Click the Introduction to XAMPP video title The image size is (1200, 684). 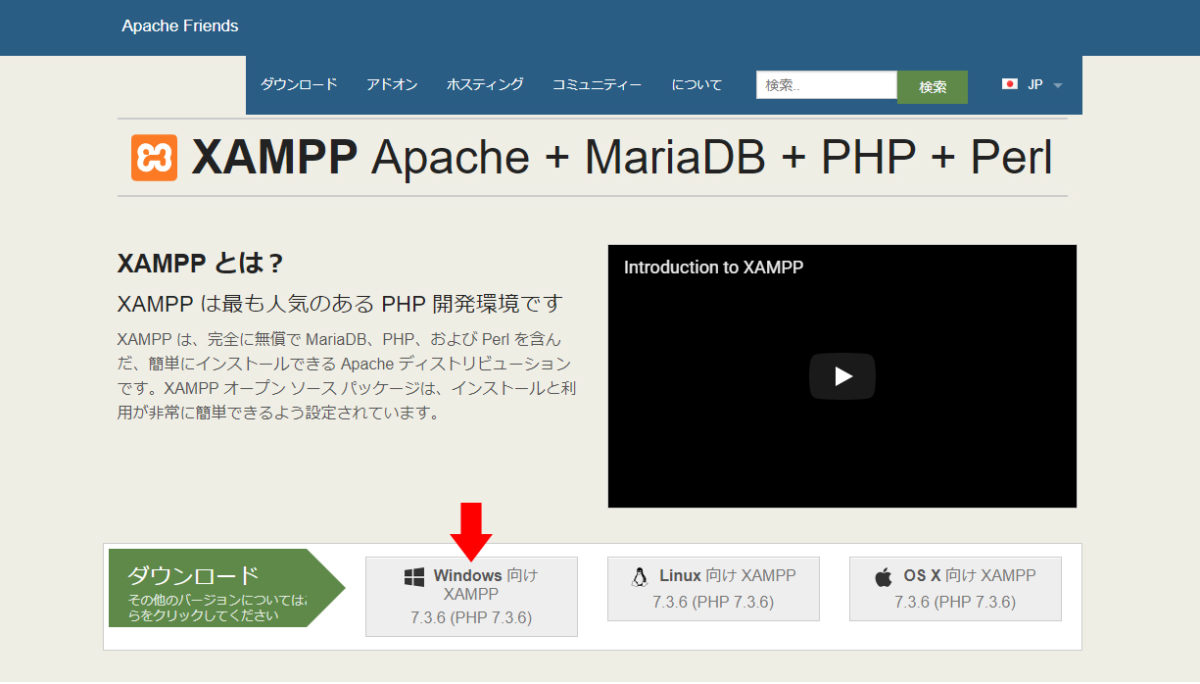tap(713, 267)
